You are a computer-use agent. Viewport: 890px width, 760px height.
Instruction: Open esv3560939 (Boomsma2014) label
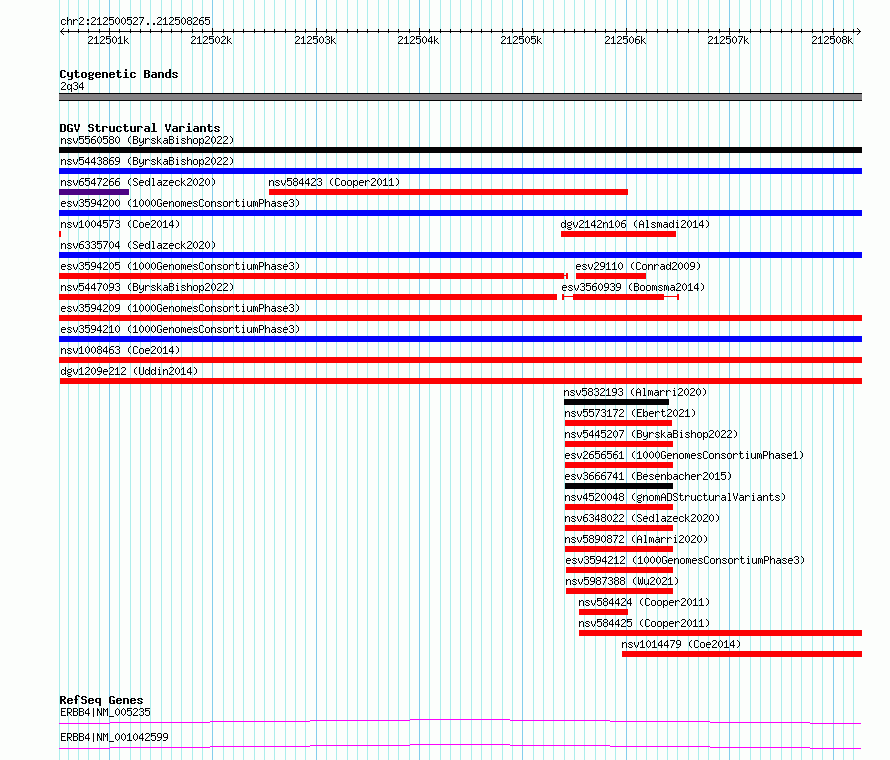[x=633, y=287]
